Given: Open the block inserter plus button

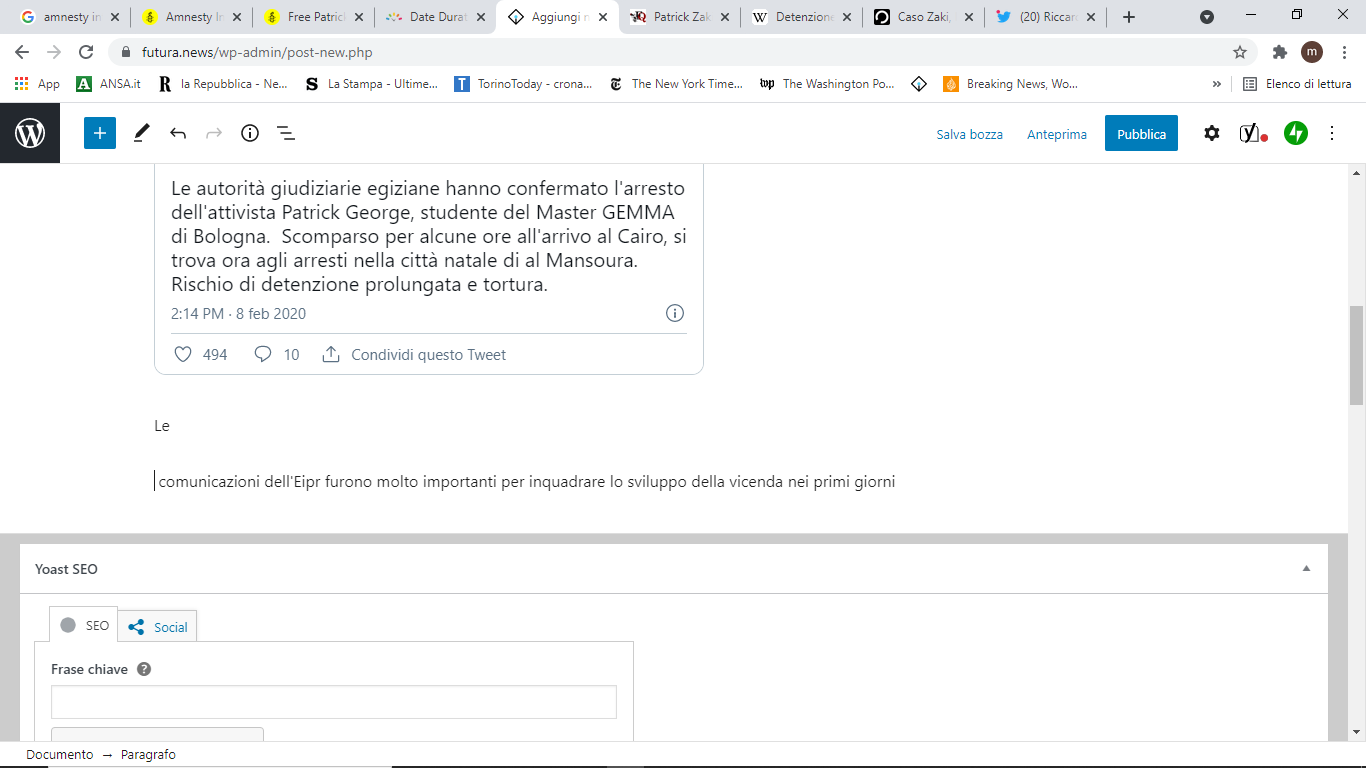Looking at the screenshot, I should (100, 133).
